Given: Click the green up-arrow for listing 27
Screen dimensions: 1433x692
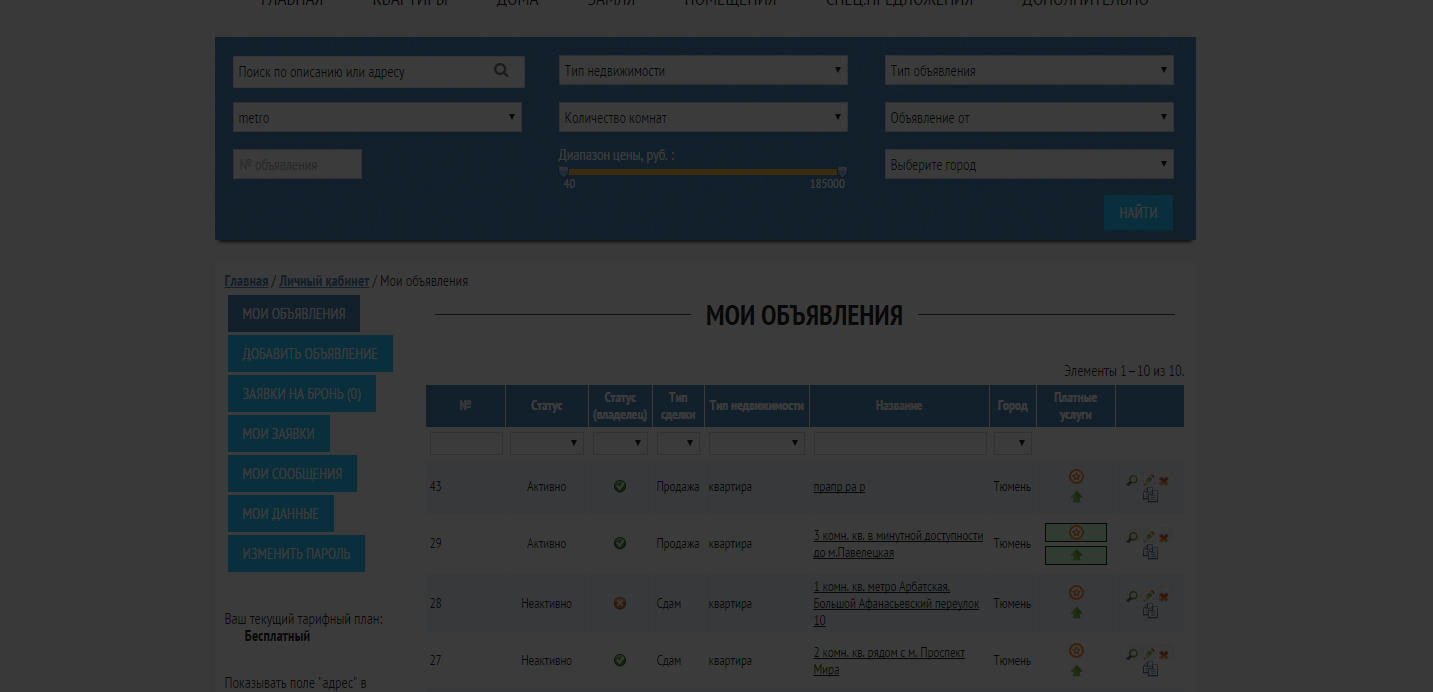Looking at the screenshot, I should (1076, 670).
